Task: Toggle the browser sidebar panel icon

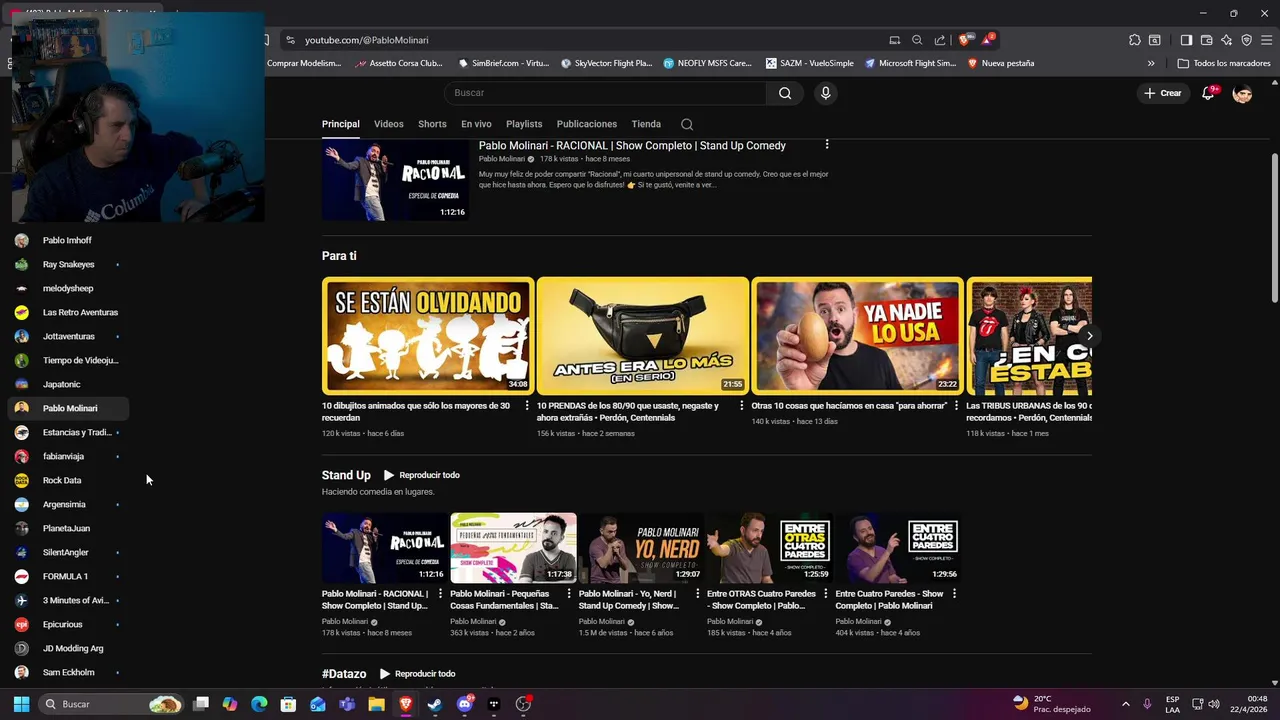Action: pyautogui.click(x=1186, y=40)
